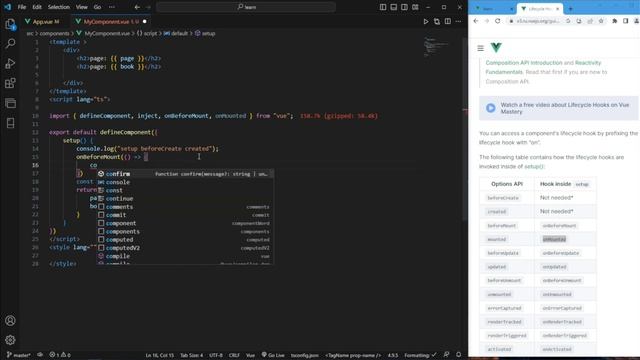Select the UTF-8 encoding picker
Image resolution: width=640 pixels, height=360 pixels.
coord(216,355)
